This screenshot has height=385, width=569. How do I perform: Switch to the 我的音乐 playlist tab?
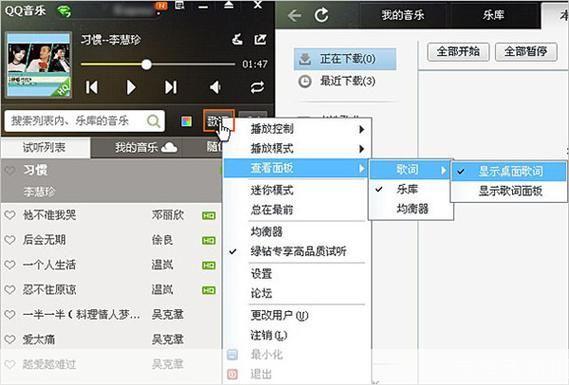coord(137,147)
